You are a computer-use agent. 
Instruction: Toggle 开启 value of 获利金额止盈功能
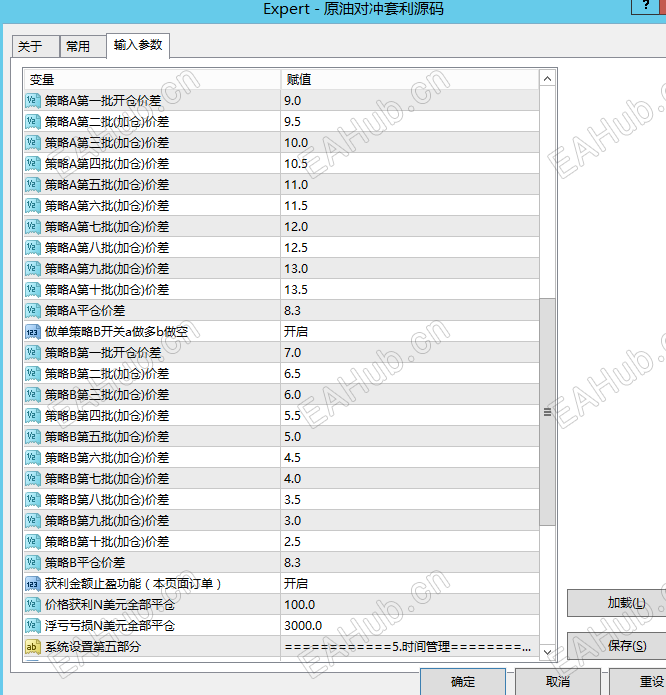[x=409, y=584]
